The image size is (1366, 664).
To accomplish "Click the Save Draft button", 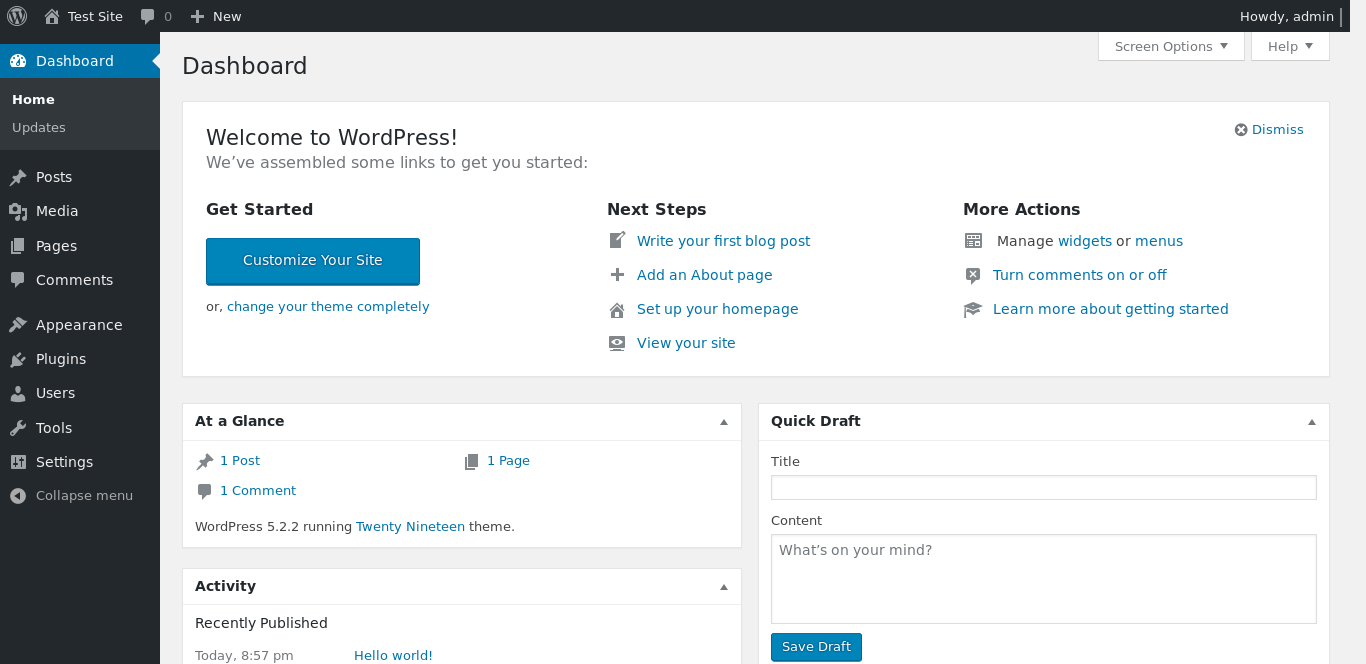I will (x=816, y=647).
